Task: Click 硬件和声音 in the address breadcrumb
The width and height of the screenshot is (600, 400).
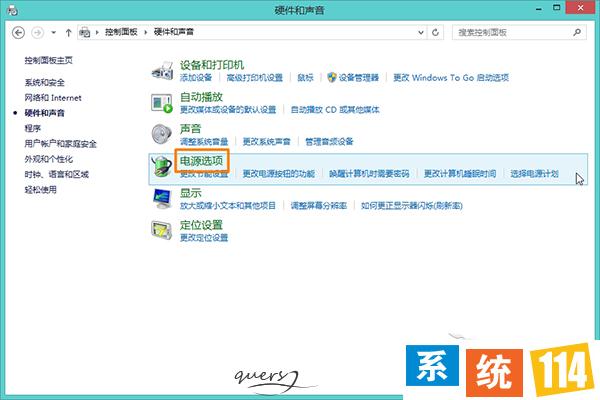Action: 173,32
